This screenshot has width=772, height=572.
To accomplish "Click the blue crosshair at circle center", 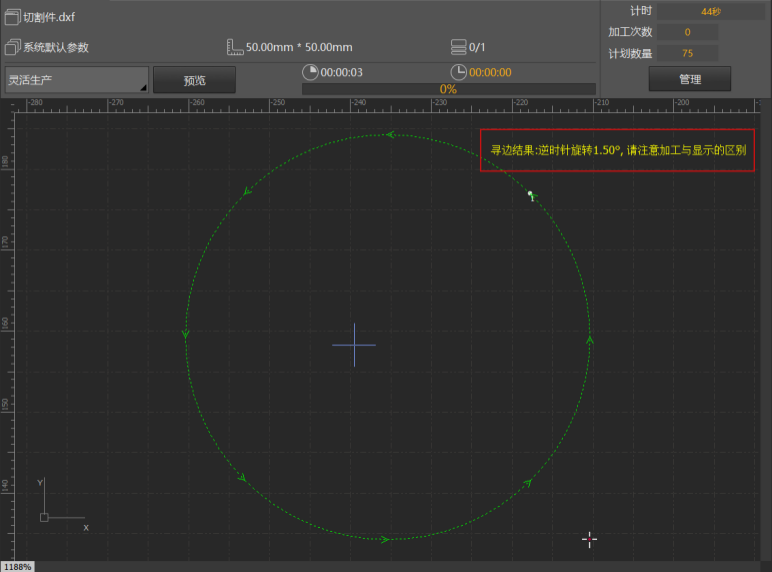I will point(354,345).
